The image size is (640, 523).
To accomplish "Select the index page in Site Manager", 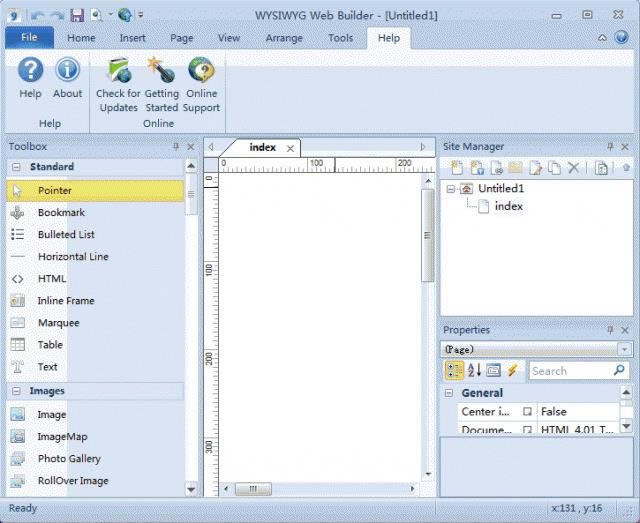I will point(508,206).
